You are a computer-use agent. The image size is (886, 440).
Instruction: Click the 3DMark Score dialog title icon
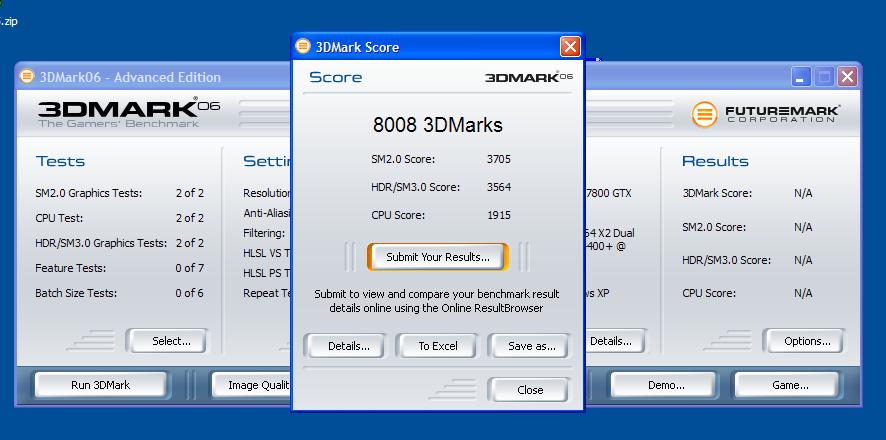(x=303, y=46)
